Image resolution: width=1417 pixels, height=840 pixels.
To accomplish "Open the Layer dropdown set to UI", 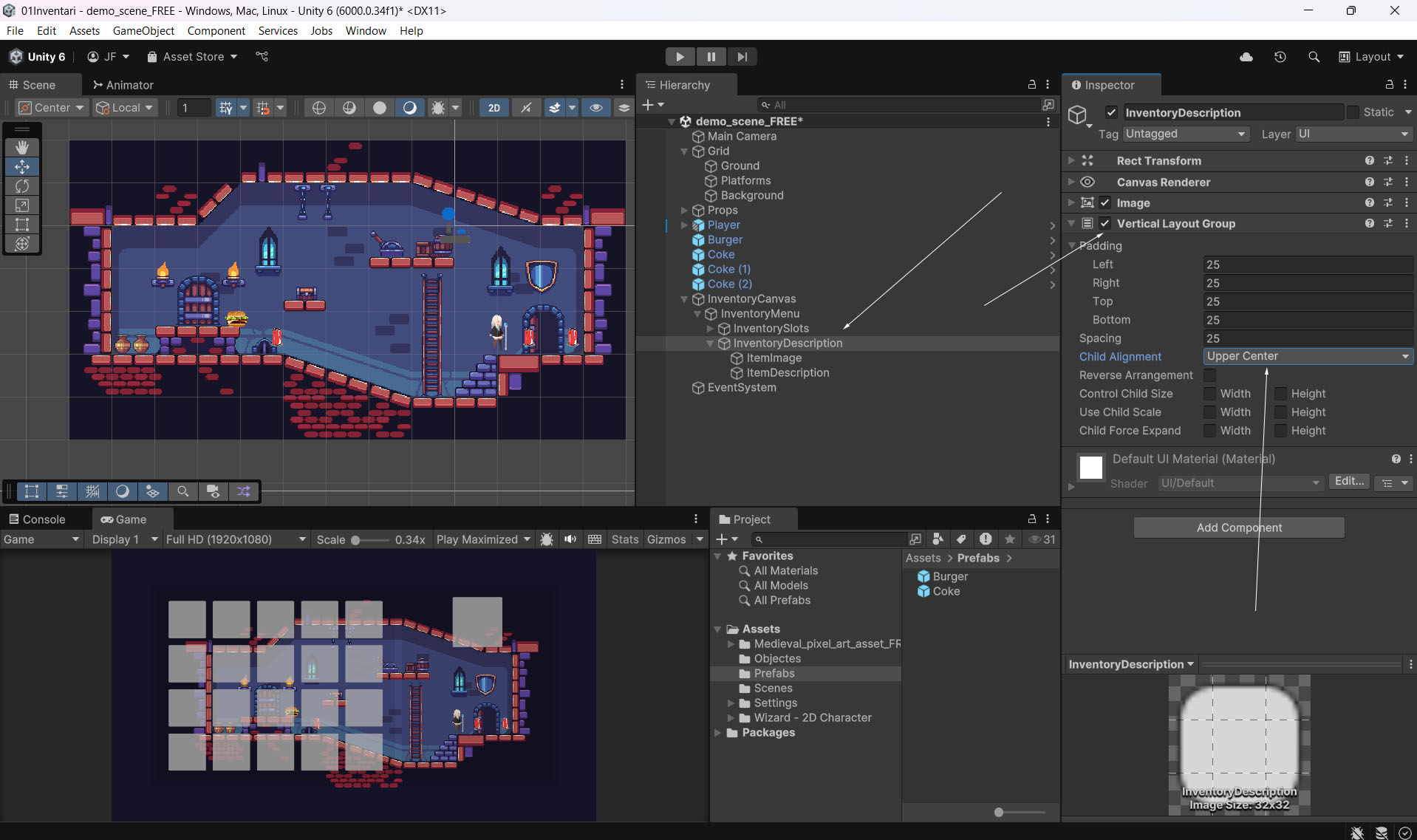I will tap(1353, 134).
